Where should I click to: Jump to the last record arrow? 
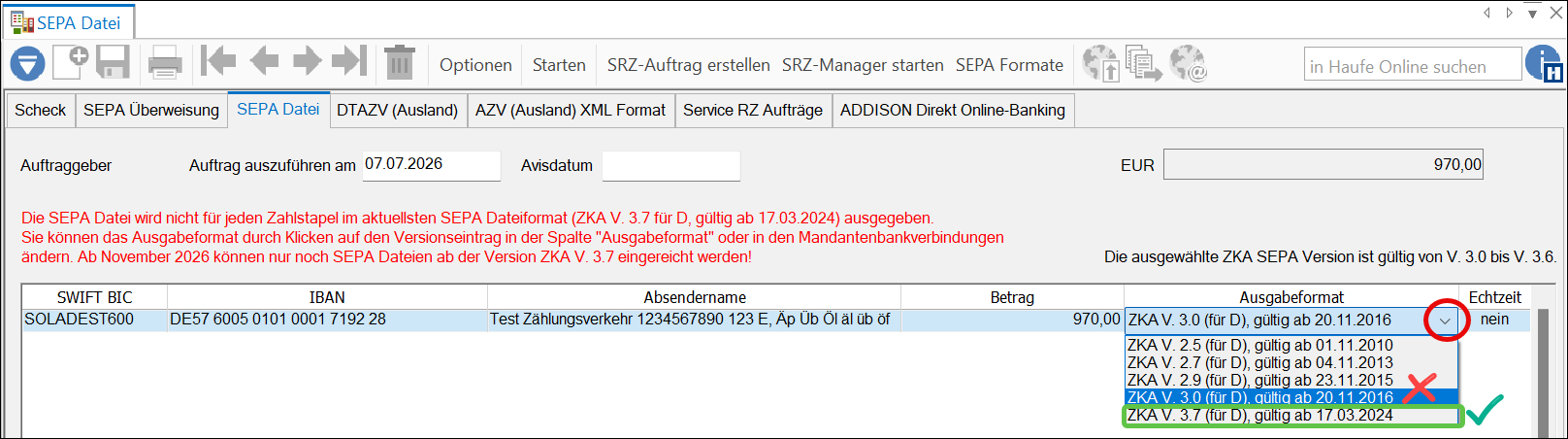(x=349, y=61)
